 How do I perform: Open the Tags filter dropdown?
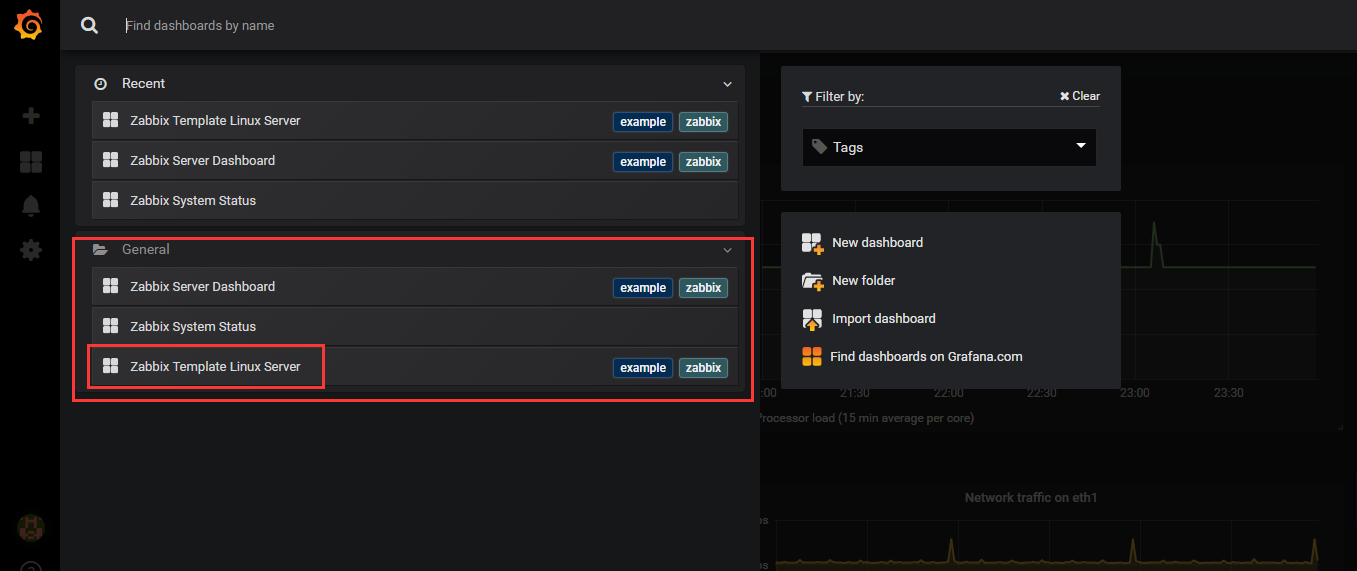pos(949,147)
